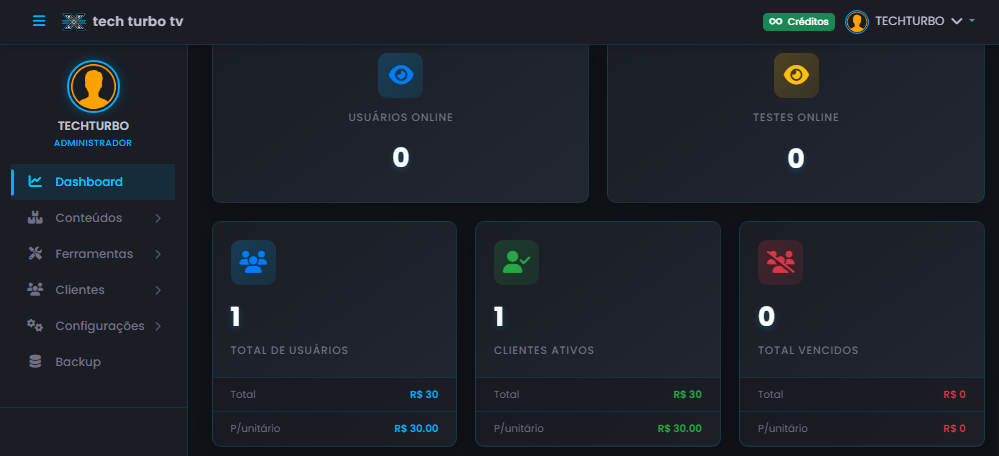This screenshot has width=999, height=456.
Task: Click the green R$ 30 total value
Action: pyautogui.click(x=687, y=395)
